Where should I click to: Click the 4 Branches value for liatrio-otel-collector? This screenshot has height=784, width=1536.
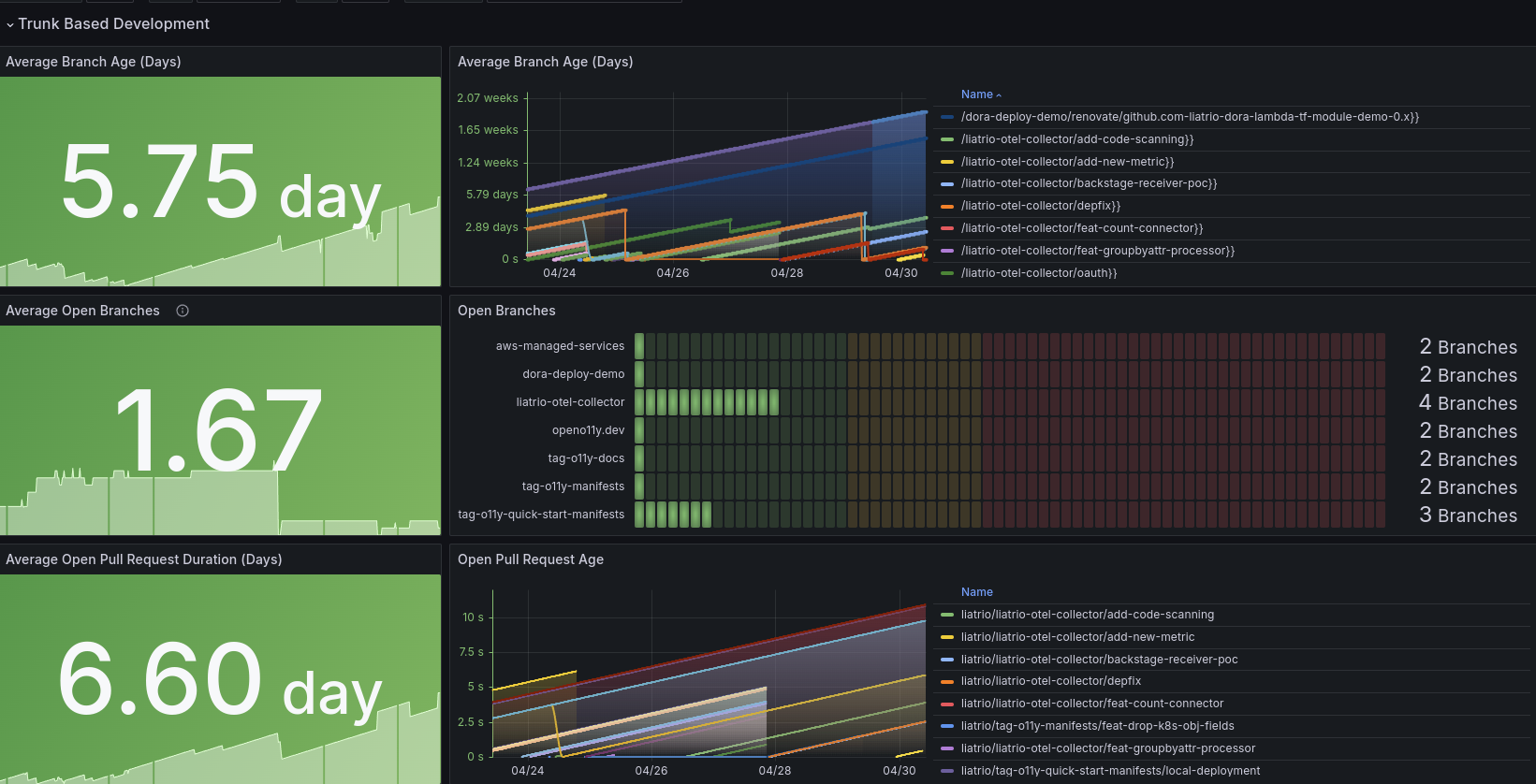1468,403
